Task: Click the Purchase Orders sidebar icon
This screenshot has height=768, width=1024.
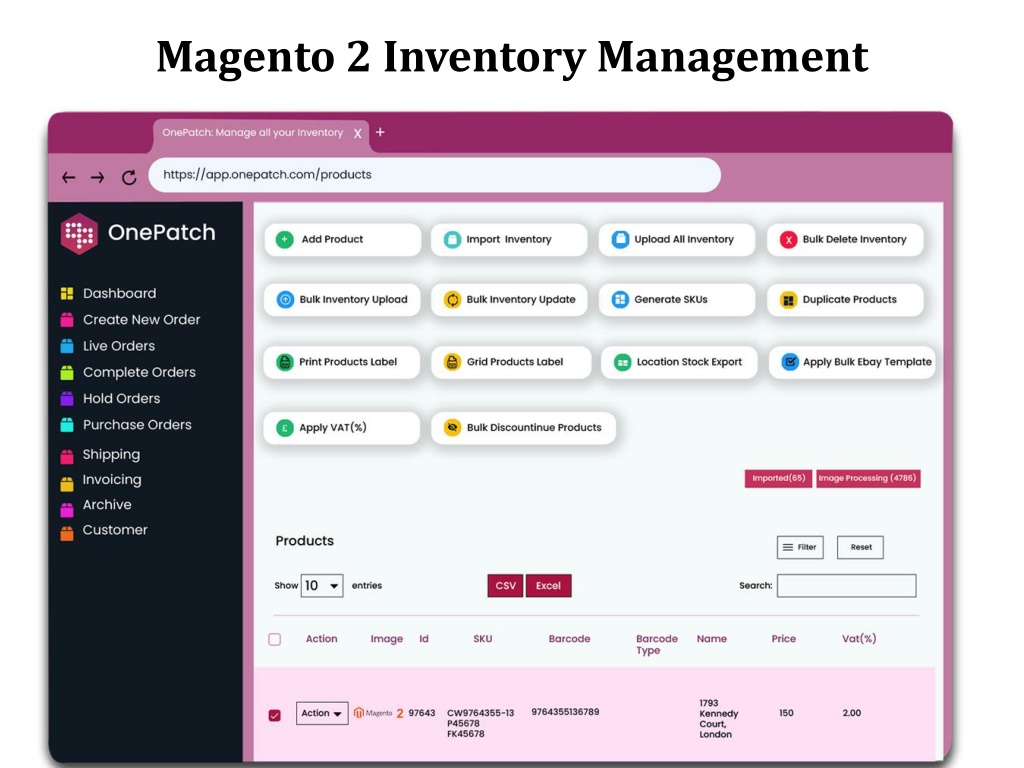Action: (67, 424)
